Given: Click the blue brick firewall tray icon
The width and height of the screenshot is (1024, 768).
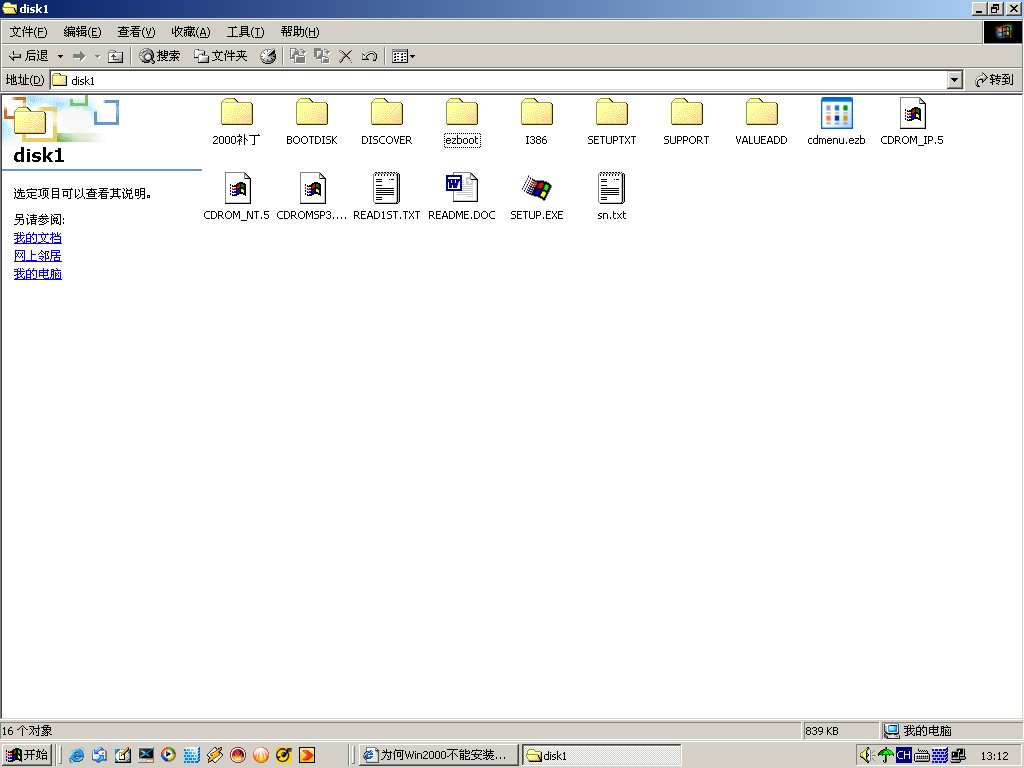Looking at the screenshot, I should click(x=940, y=756).
